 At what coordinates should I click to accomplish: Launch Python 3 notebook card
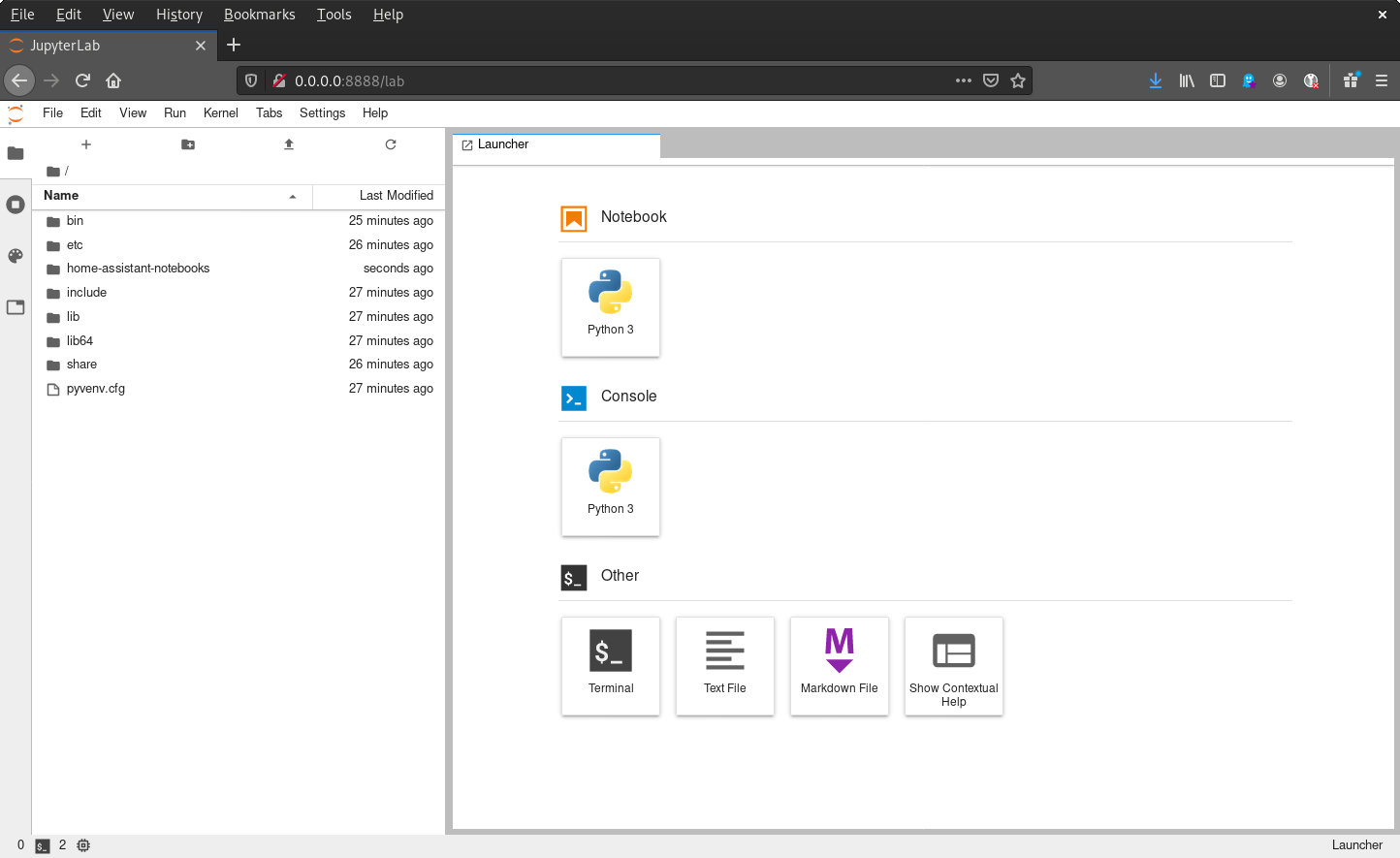(611, 307)
